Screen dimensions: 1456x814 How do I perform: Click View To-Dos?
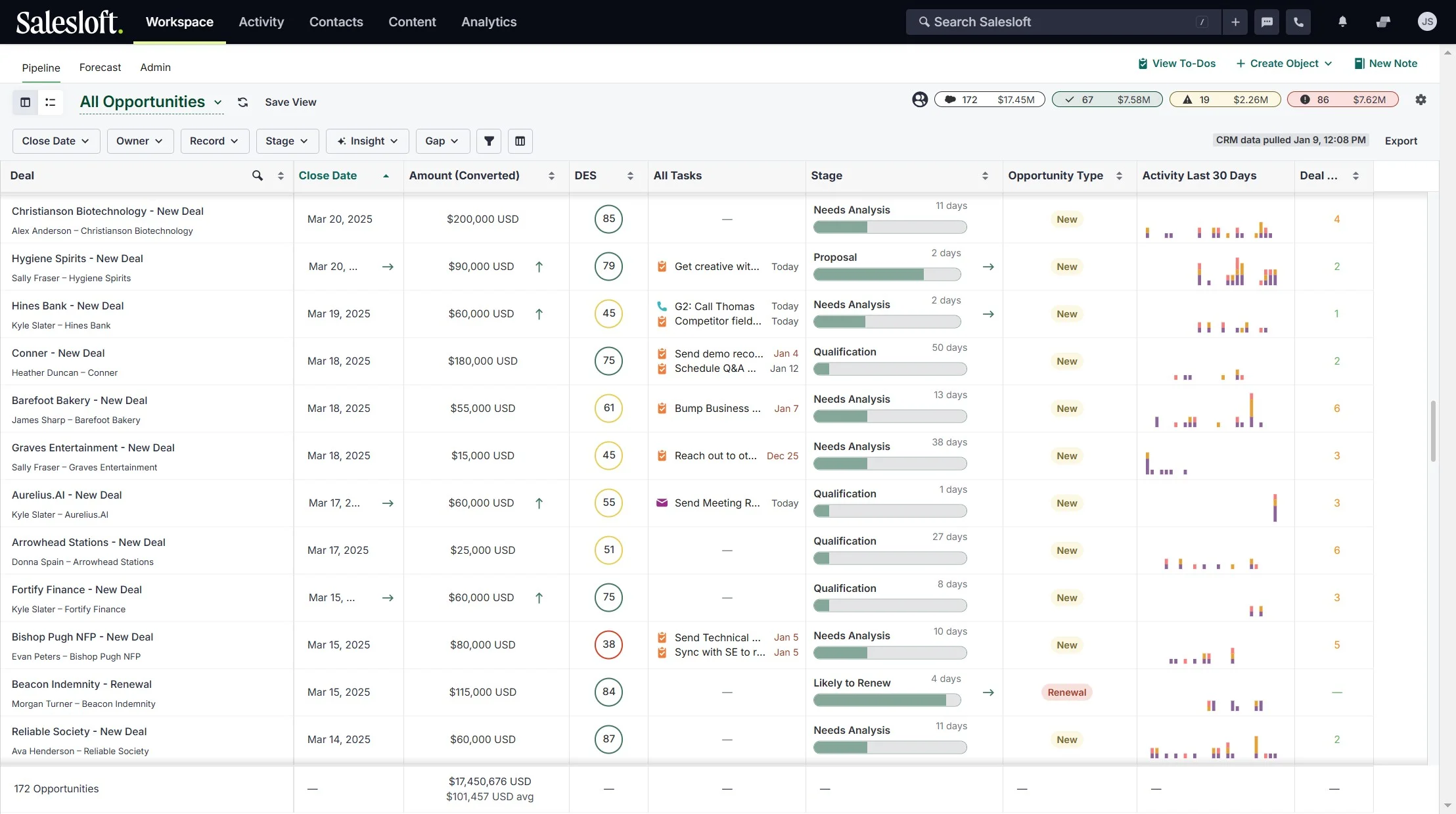coord(1176,64)
